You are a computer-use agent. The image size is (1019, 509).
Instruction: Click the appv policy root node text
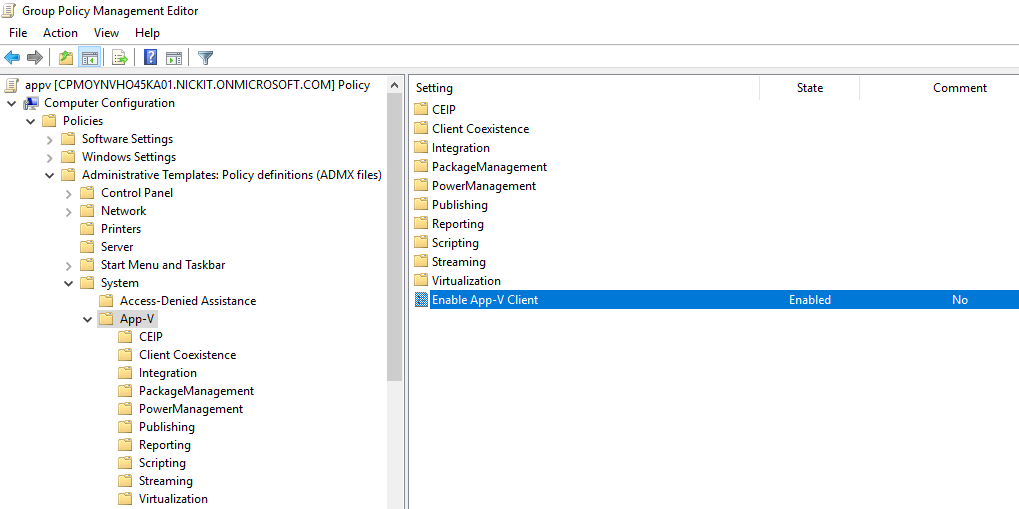coord(197,85)
